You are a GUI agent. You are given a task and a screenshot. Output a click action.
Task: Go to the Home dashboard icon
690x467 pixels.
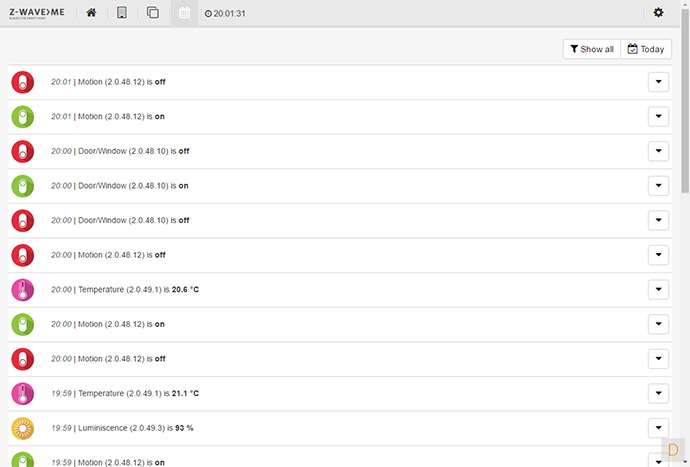(x=91, y=13)
